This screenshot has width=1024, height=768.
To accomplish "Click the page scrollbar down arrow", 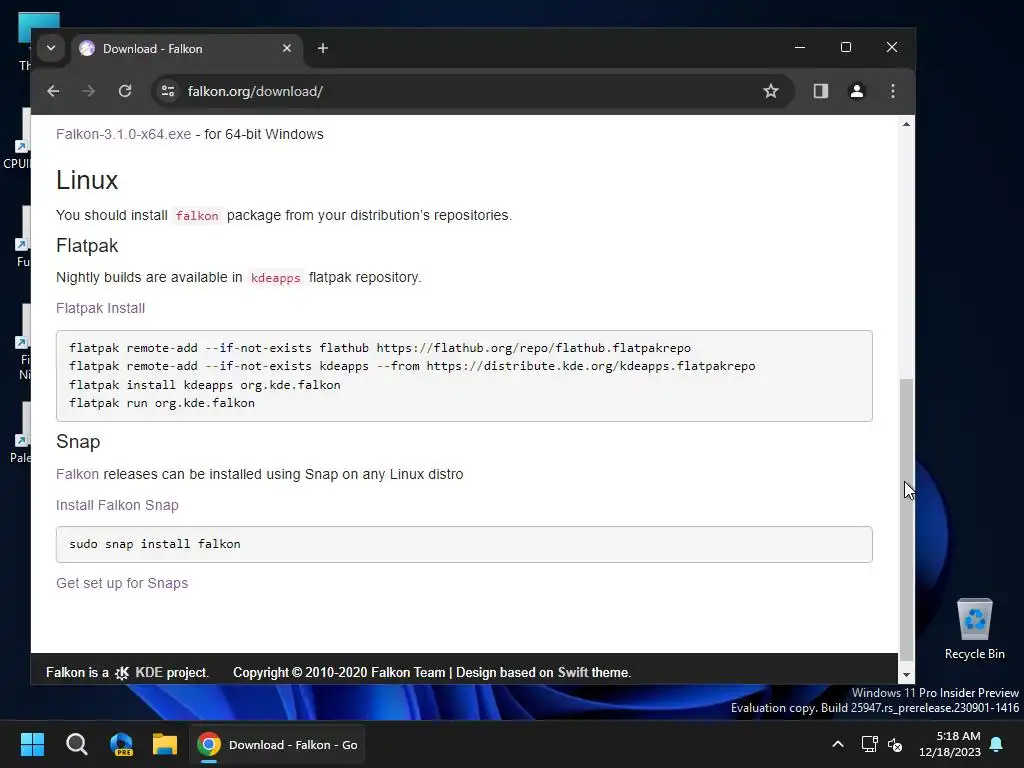I will click(x=906, y=675).
